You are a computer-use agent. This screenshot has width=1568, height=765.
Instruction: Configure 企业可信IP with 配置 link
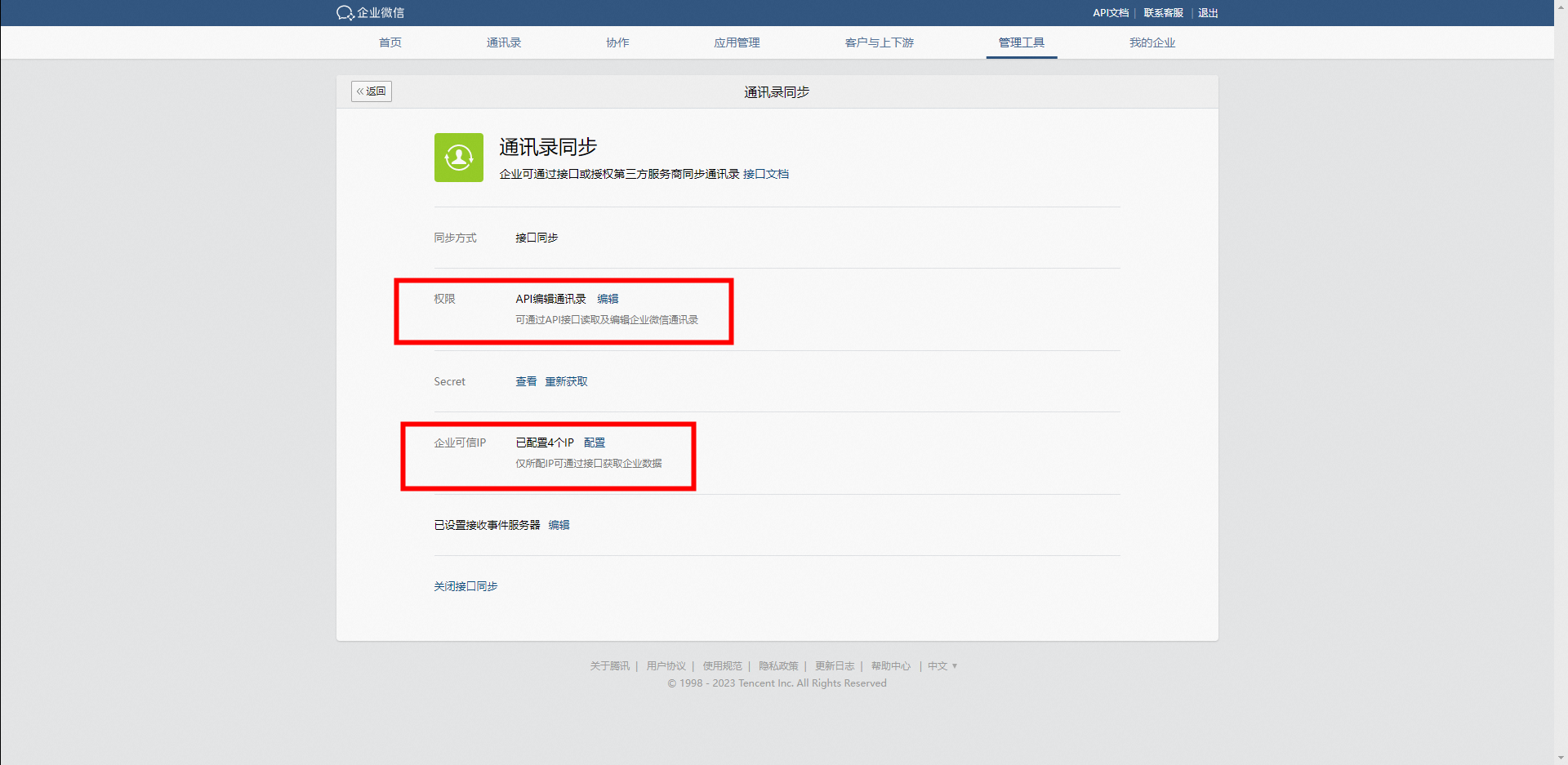(595, 443)
